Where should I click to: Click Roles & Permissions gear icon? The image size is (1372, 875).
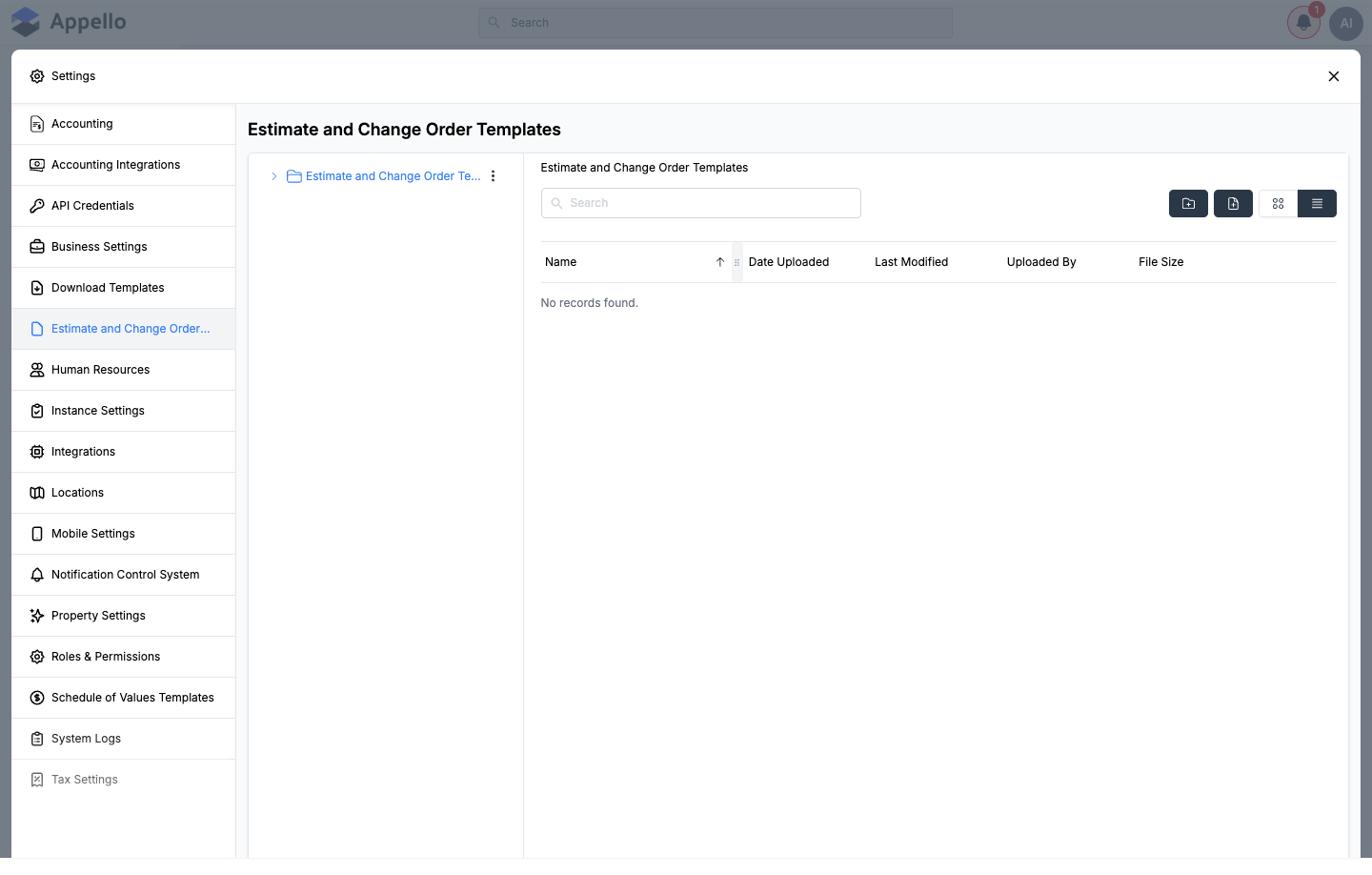click(x=37, y=657)
